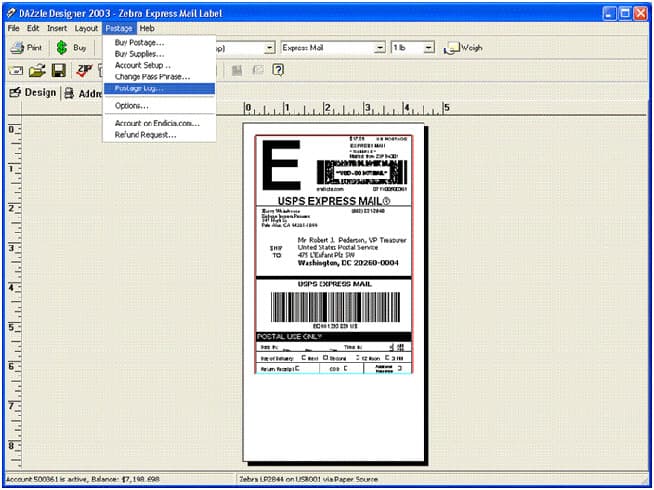654x490 pixels.
Task: Click the Print toolbar icon
Action: point(18,48)
